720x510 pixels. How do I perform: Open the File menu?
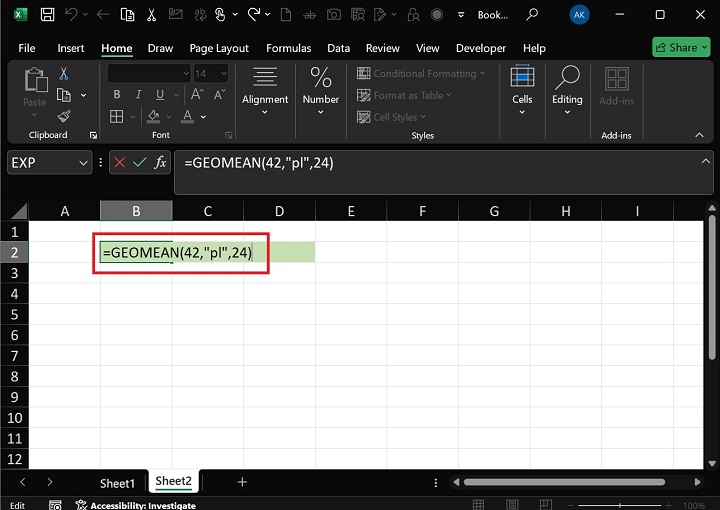click(x=27, y=48)
